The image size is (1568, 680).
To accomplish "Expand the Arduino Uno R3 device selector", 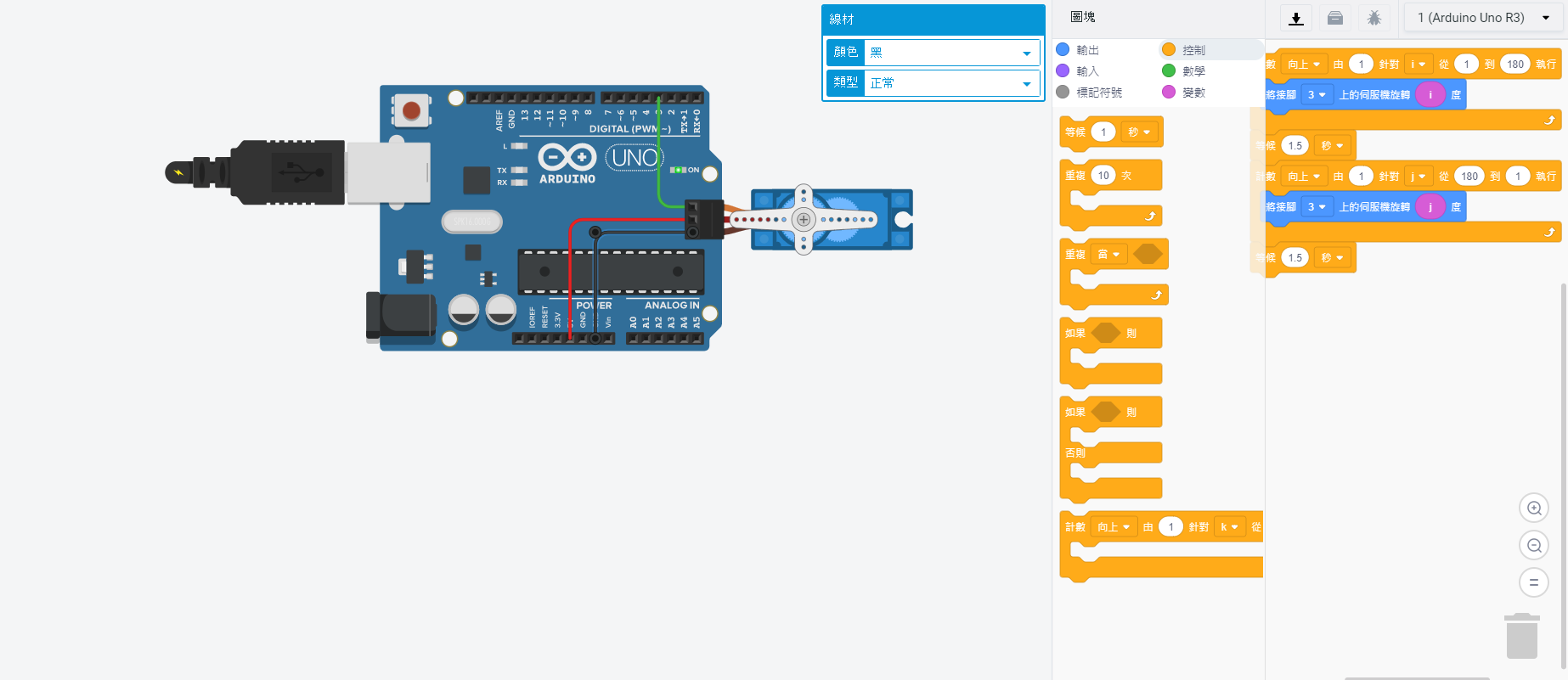I will tap(1483, 18).
